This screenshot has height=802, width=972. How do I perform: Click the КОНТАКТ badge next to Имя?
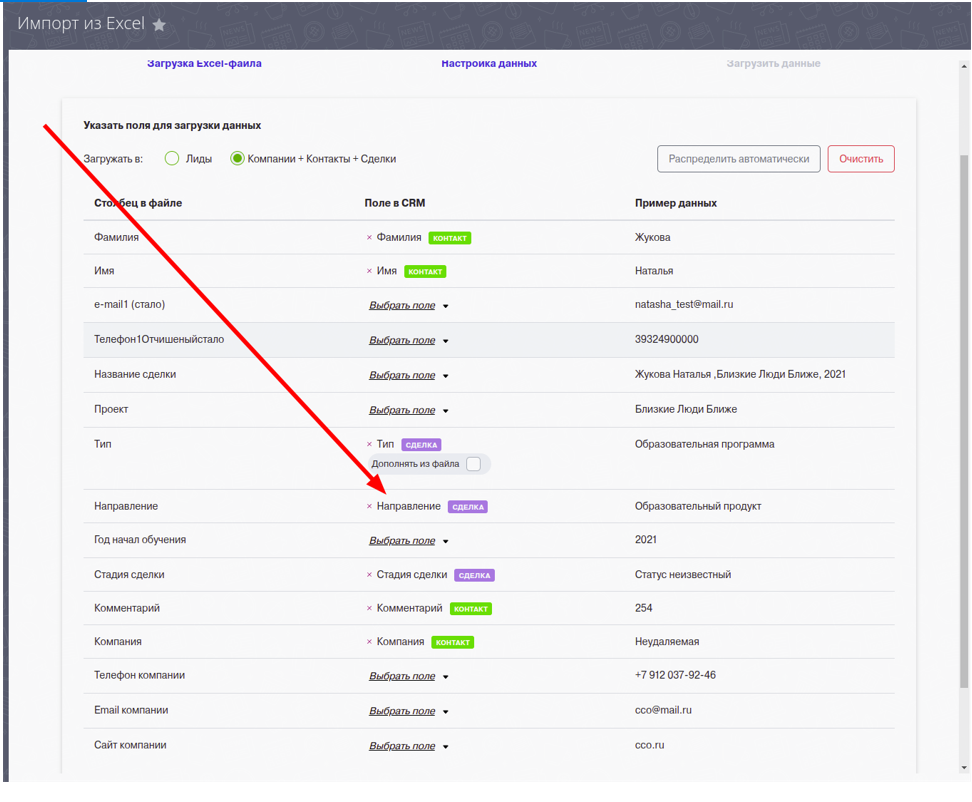[x=425, y=271]
